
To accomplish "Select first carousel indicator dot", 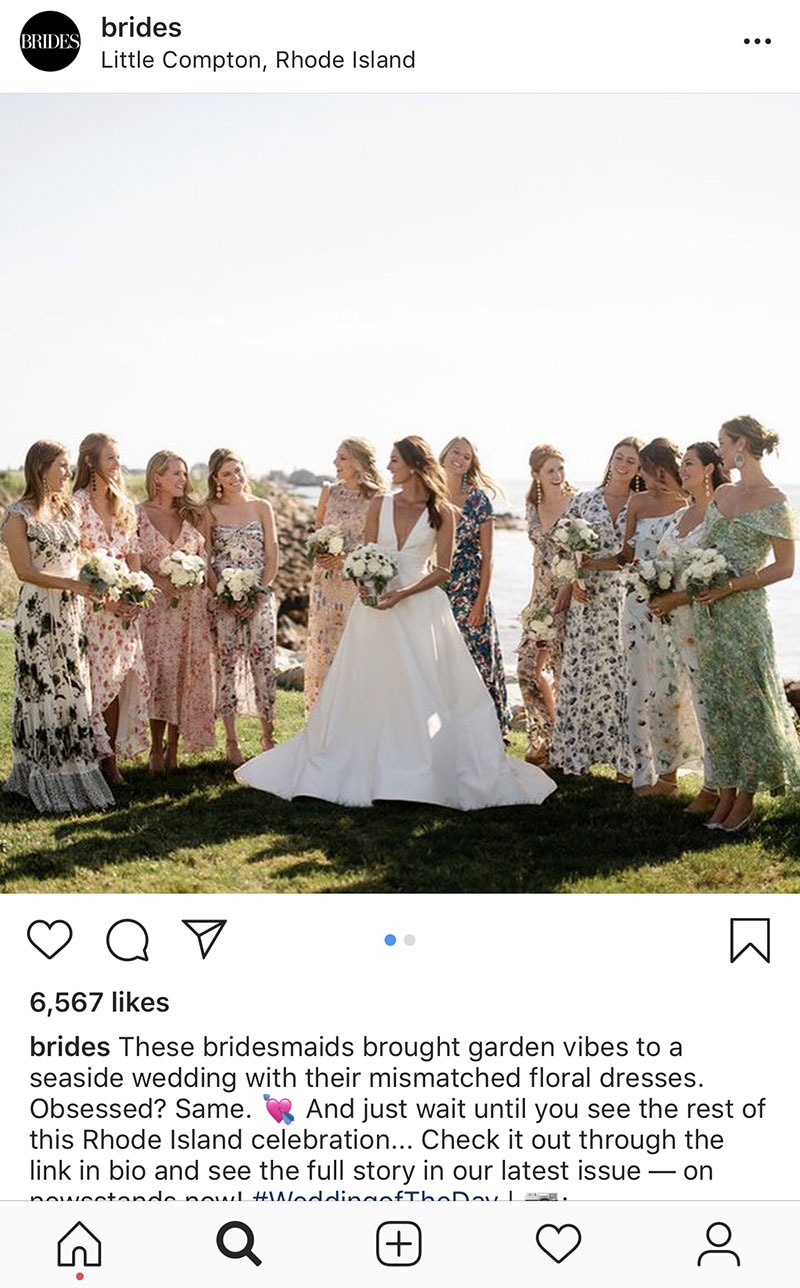I will (x=390, y=940).
